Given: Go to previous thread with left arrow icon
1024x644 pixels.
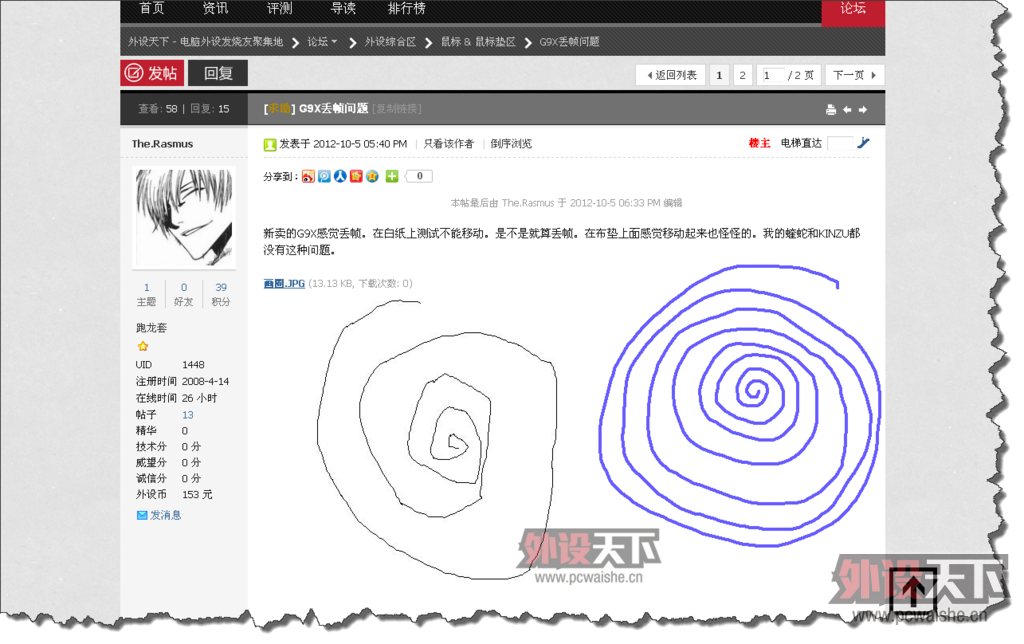Looking at the screenshot, I should pyautogui.click(x=847, y=110).
